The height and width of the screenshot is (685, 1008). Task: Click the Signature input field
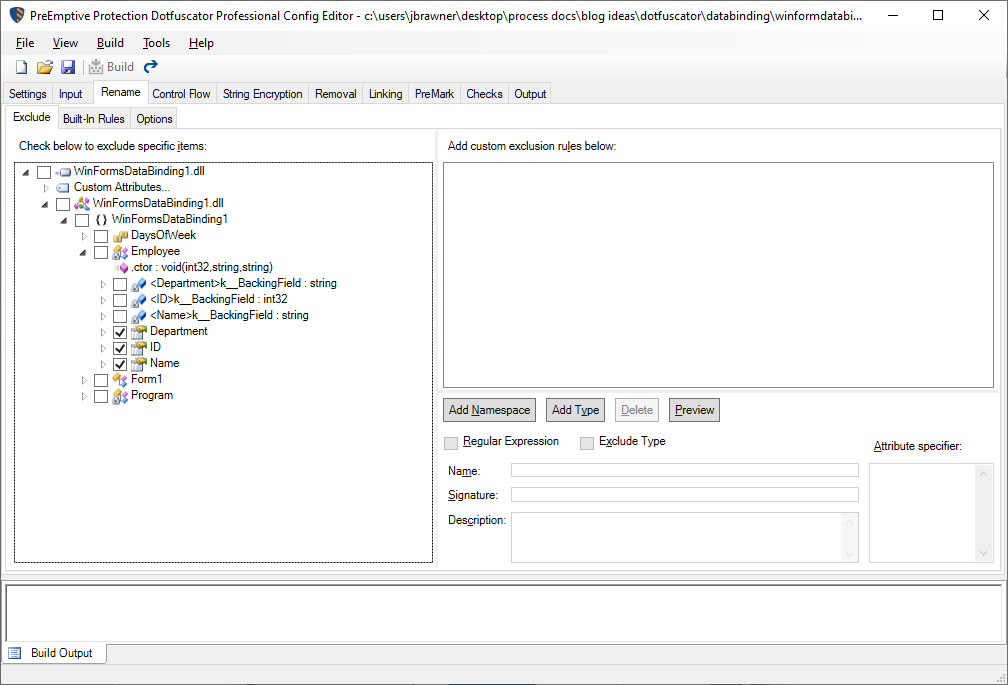685,494
